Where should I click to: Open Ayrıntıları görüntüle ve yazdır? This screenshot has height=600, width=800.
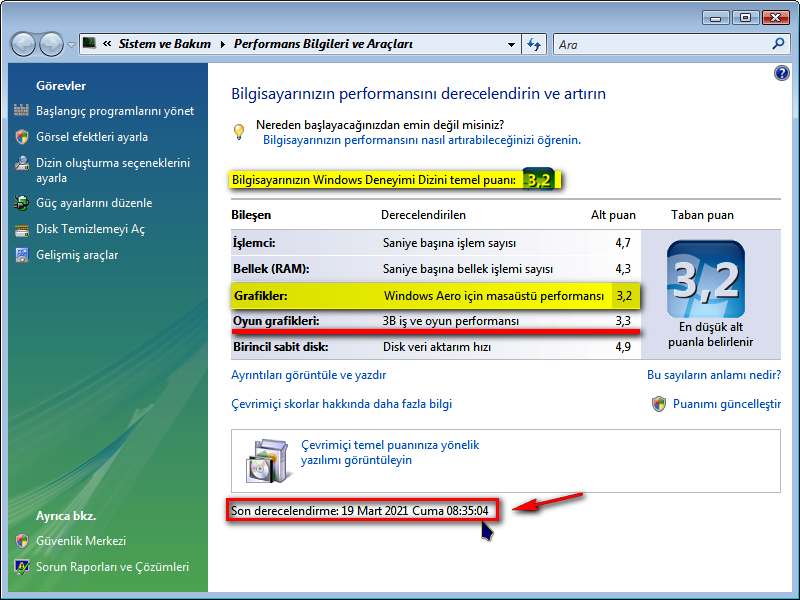(x=309, y=375)
